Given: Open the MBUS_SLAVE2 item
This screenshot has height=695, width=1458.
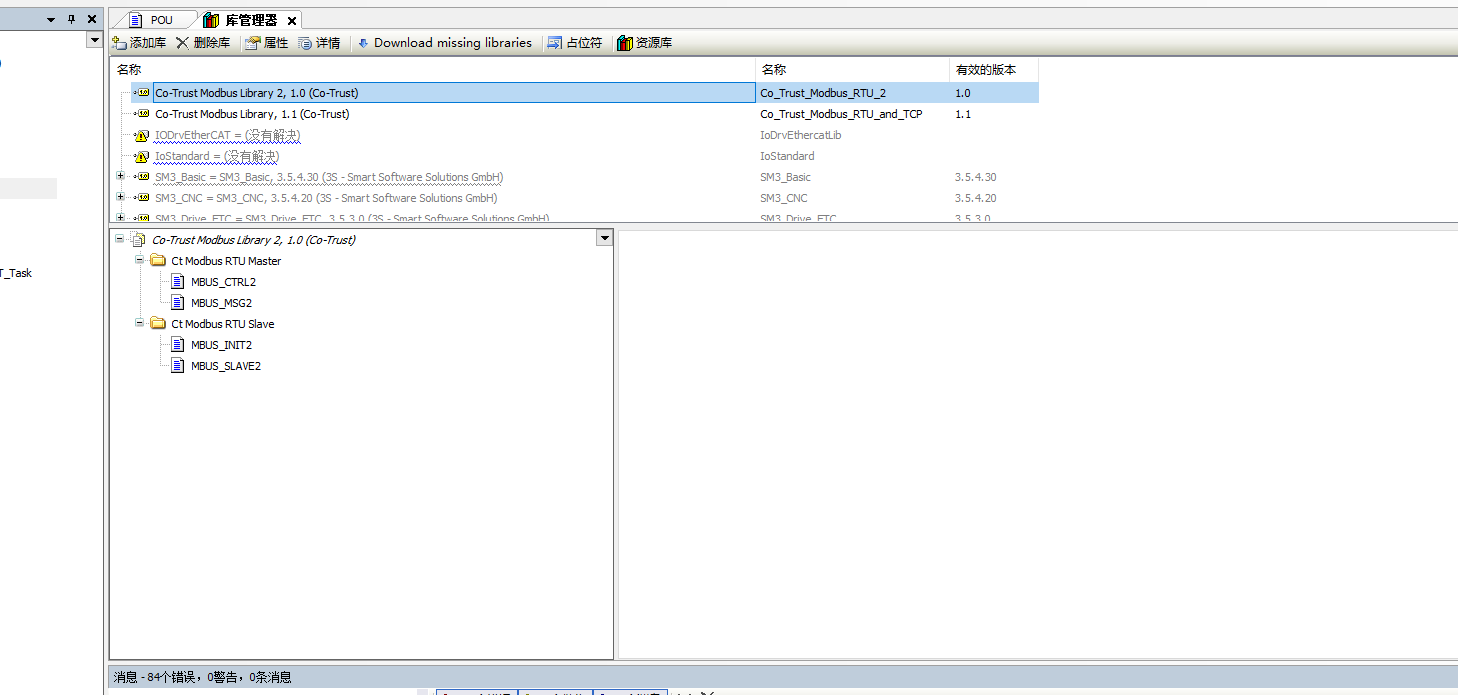Looking at the screenshot, I should pyautogui.click(x=225, y=366).
